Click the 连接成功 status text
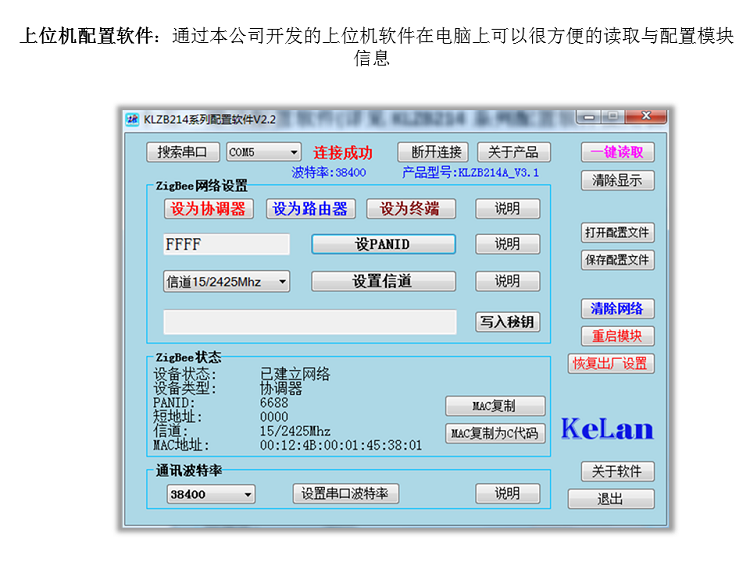Image resolution: width=750 pixels, height=562 pixels. (343, 153)
